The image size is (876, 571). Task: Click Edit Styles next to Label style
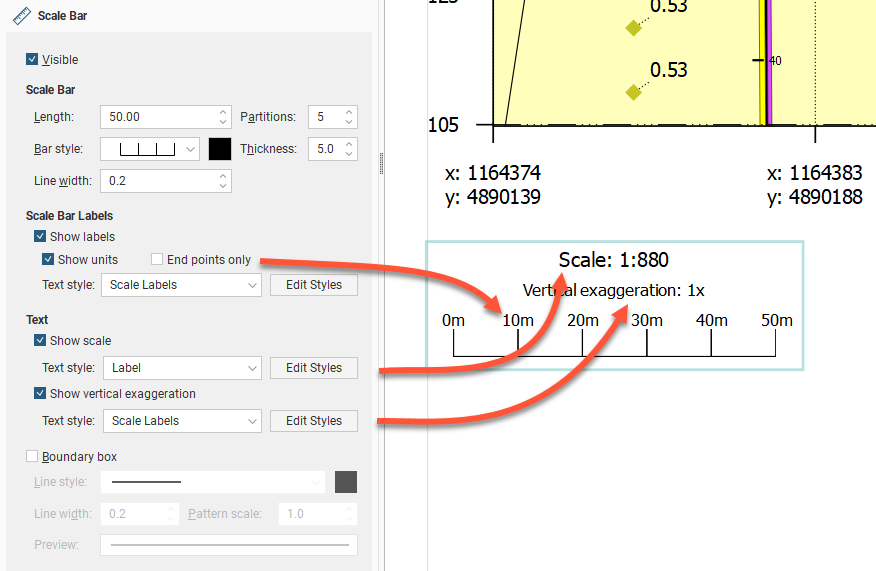coord(313,368)
